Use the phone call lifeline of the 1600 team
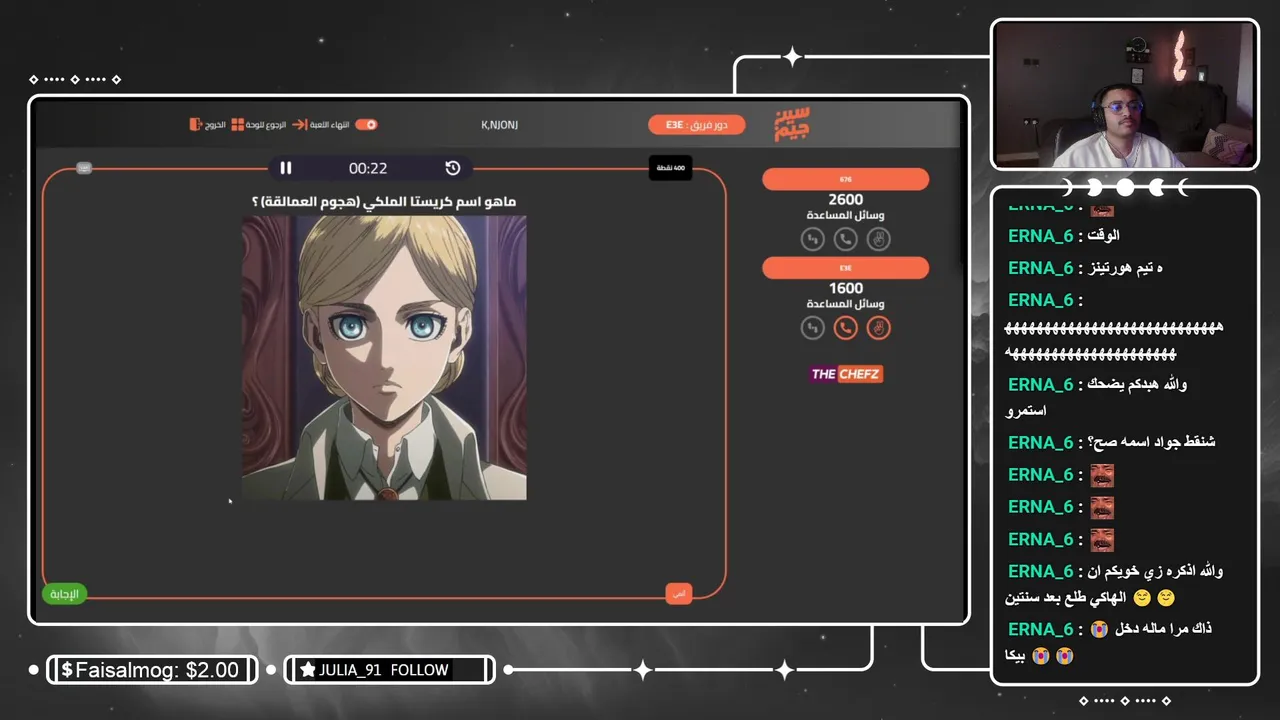 (x=846, y=327)
